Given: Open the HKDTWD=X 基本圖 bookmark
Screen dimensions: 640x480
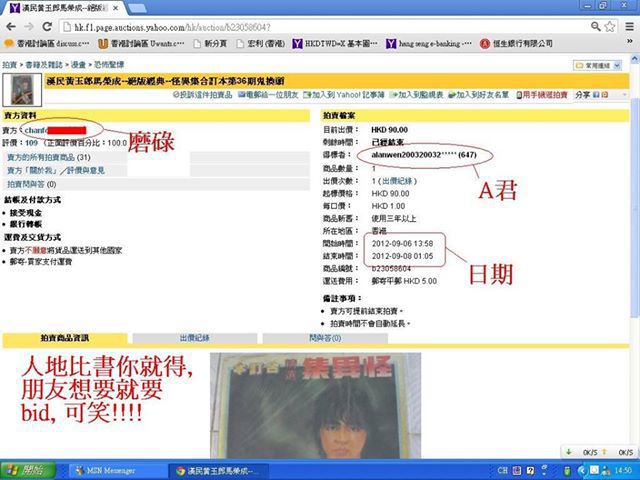Looking at the screenshot, I should (x=335, y=43).
